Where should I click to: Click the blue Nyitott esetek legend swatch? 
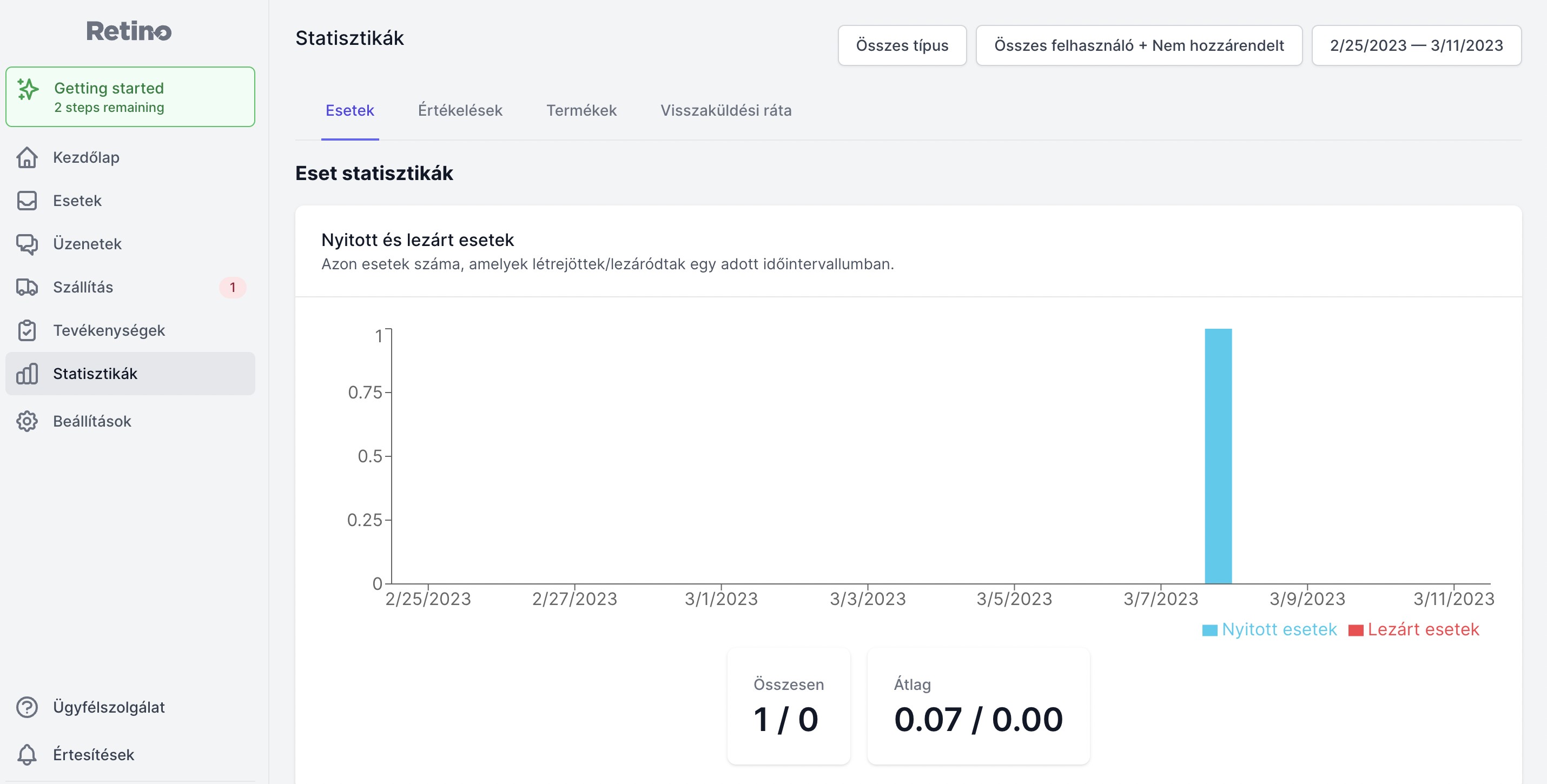coord(1209,630)
